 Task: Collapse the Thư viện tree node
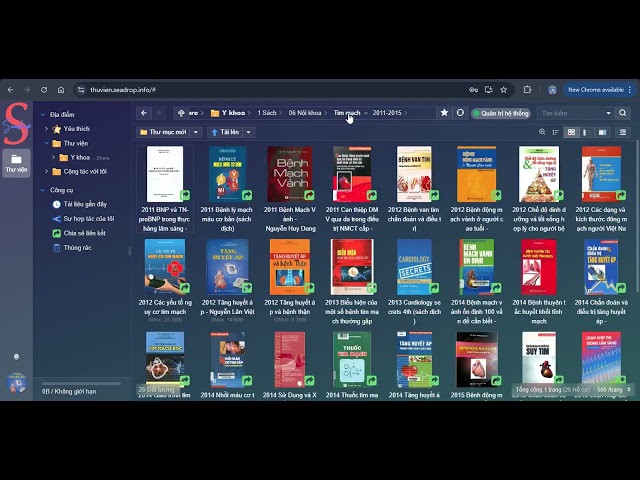point(46,143)
